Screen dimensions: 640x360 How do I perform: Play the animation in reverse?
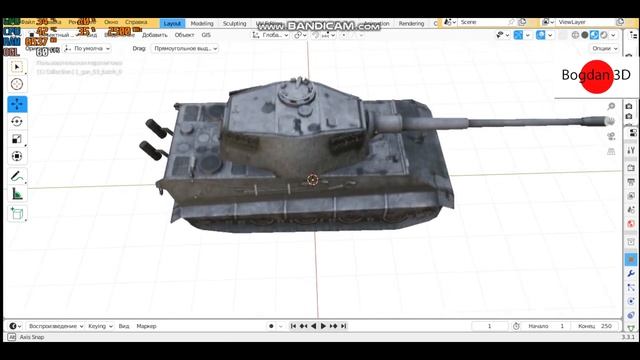click(x=313, y=326)
